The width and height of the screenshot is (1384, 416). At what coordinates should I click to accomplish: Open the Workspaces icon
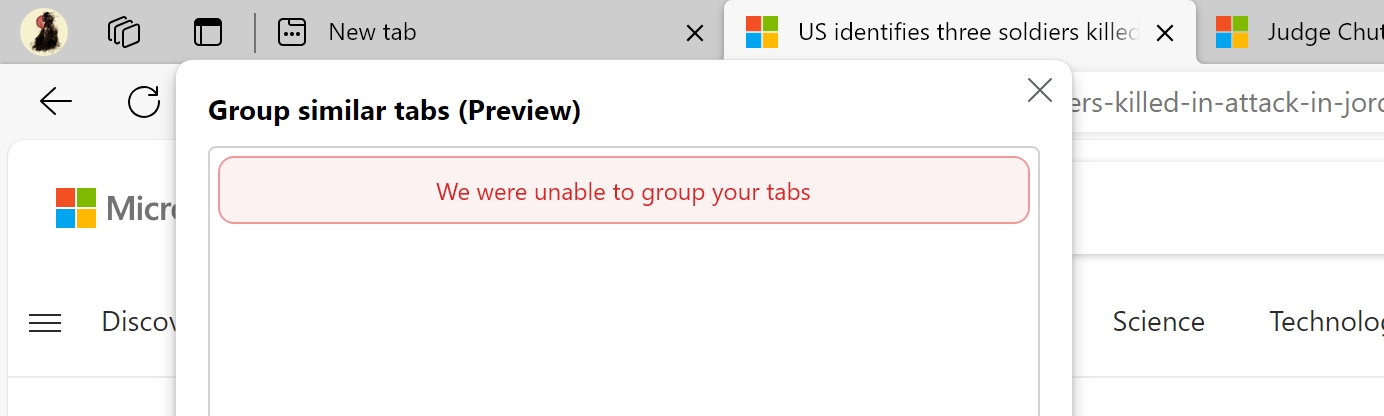tap(124, 32)
